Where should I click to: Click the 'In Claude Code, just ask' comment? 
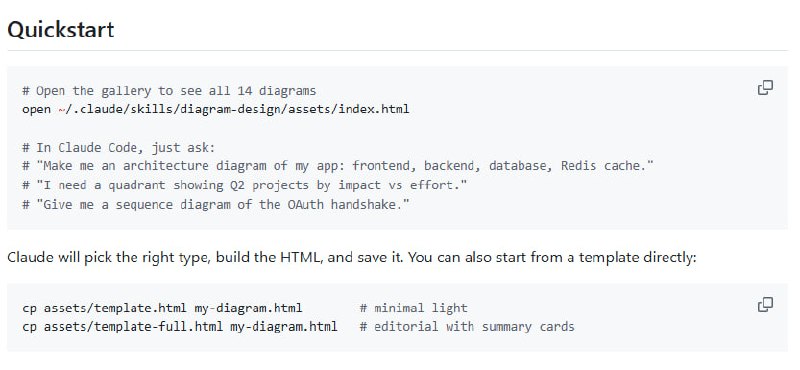[119, 148]
